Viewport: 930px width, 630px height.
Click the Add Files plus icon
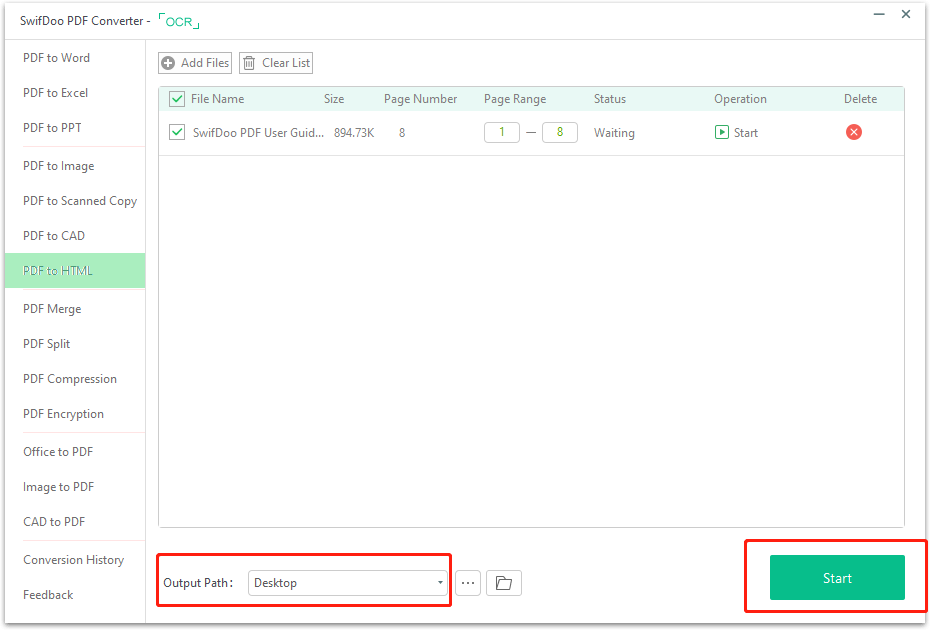[x=168, y=62]
